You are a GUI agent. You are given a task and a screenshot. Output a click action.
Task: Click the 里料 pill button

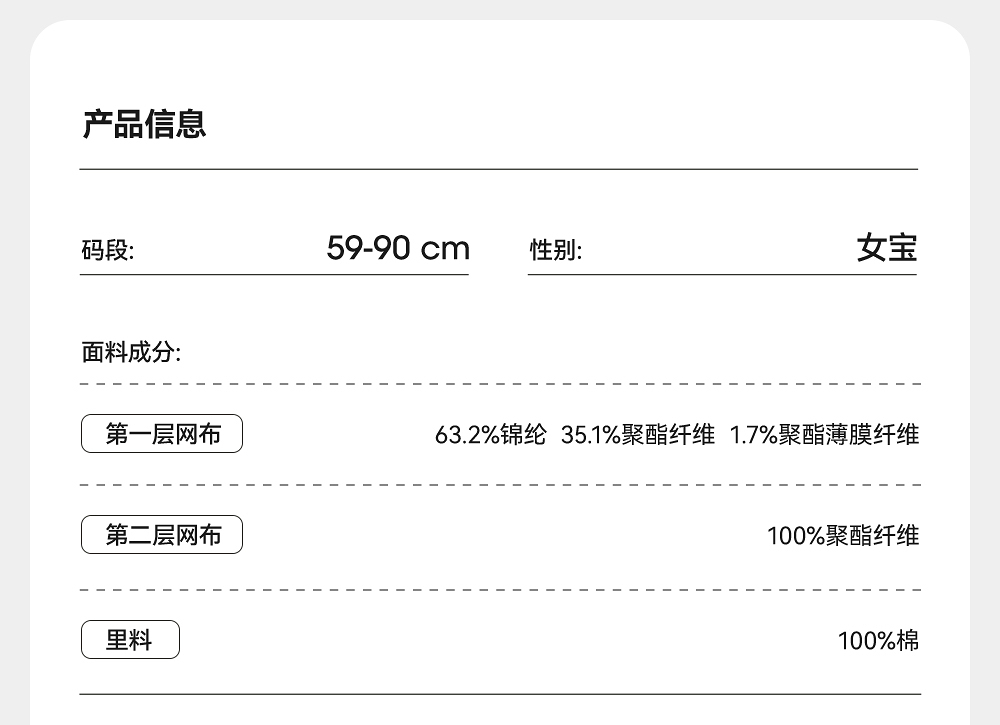pyautogui.click(x=130, y=640)
